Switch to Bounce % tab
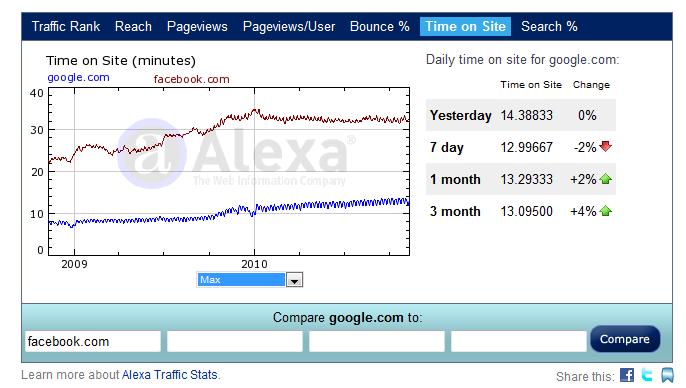This screenshot has width=686, height=388. click(380, 26)
